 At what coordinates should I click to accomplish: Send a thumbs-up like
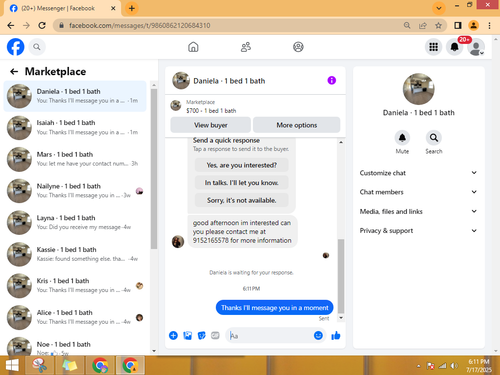click(x=336, y=335)
